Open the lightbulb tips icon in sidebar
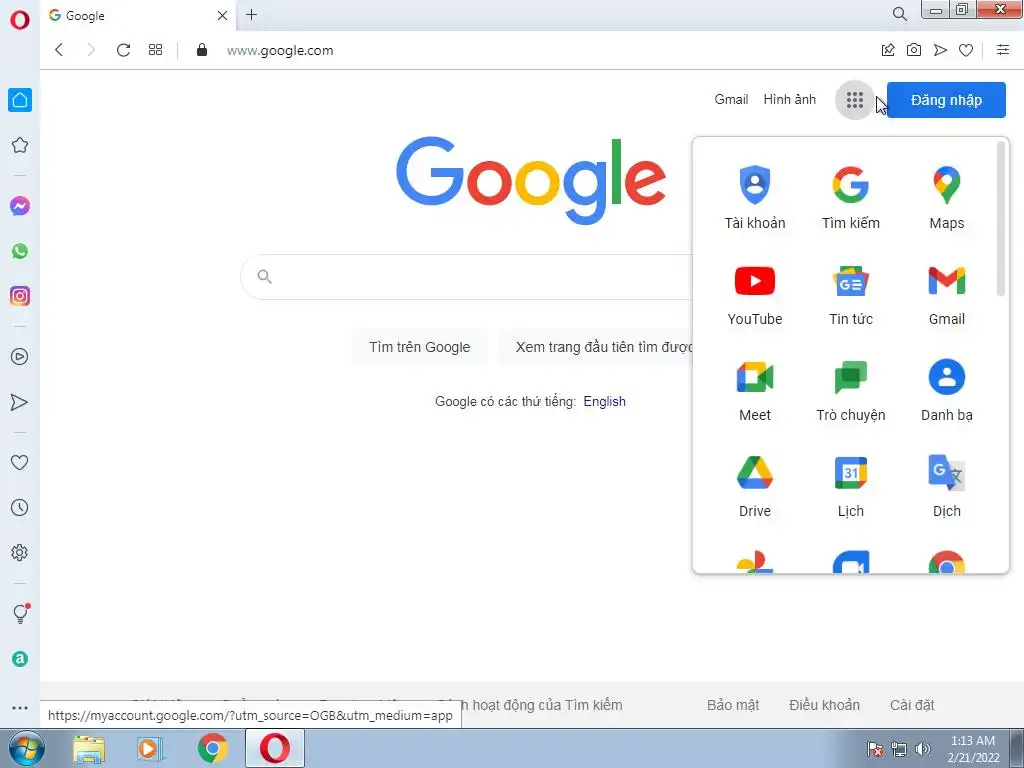The width and height of the screenshot is (1024, 768). 20,613
